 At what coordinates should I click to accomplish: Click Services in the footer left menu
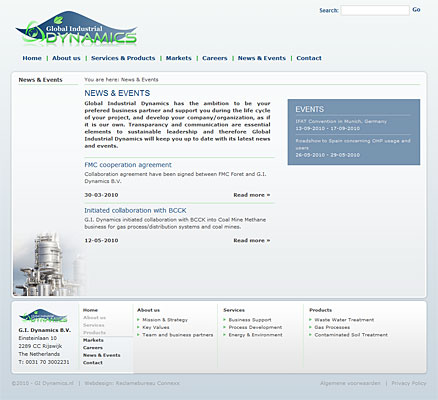pos(94,325)
